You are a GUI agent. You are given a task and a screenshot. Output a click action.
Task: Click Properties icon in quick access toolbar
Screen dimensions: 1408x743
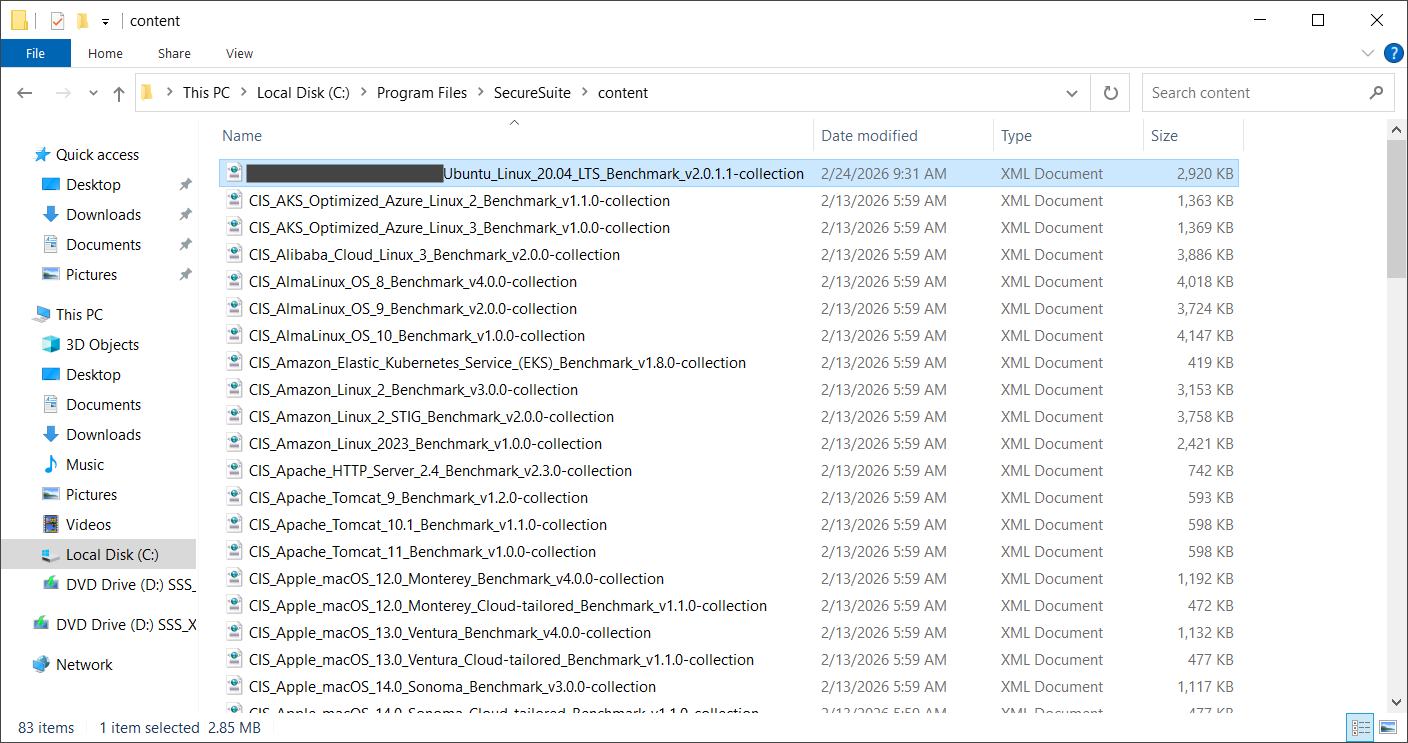pyautogui.click(x=58, y=20)
